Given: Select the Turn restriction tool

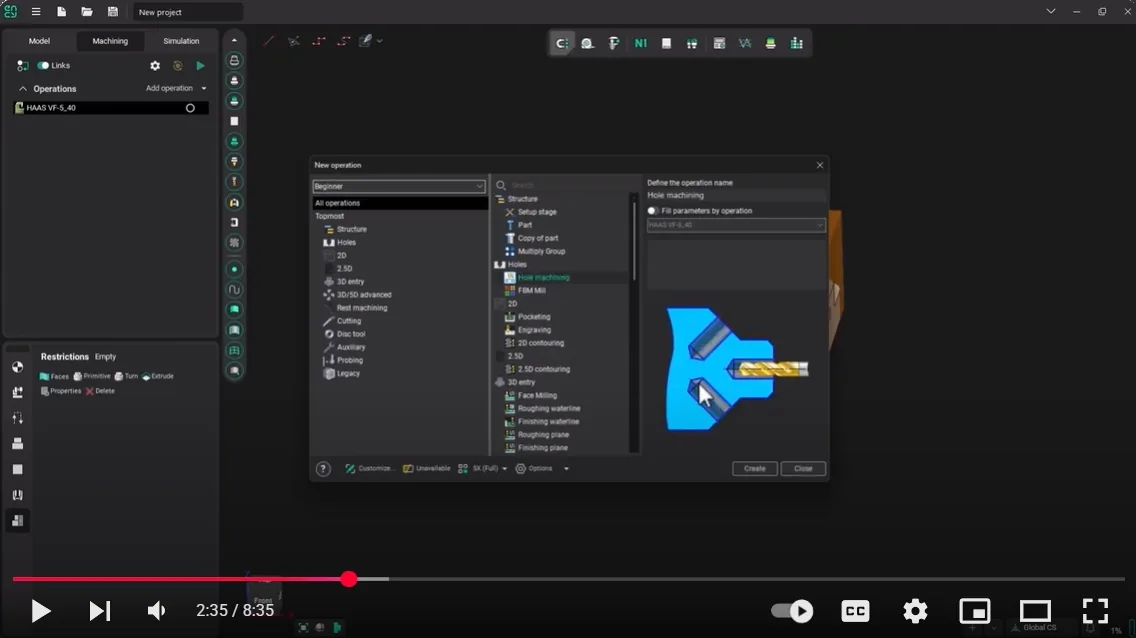Looking at the screenshot, I should click(126, 377).
